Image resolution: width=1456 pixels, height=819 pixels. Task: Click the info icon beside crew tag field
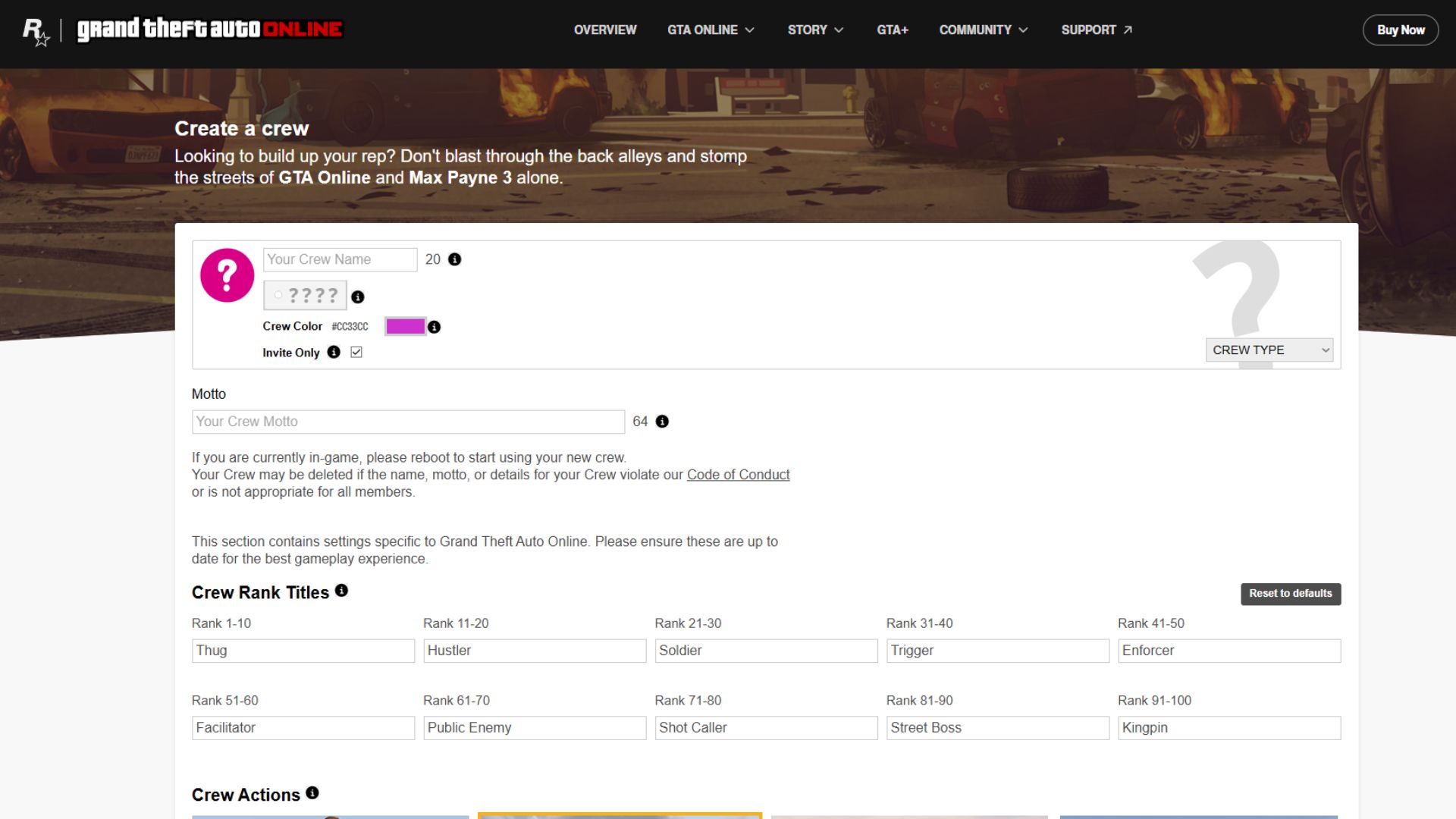coord(358,297)
